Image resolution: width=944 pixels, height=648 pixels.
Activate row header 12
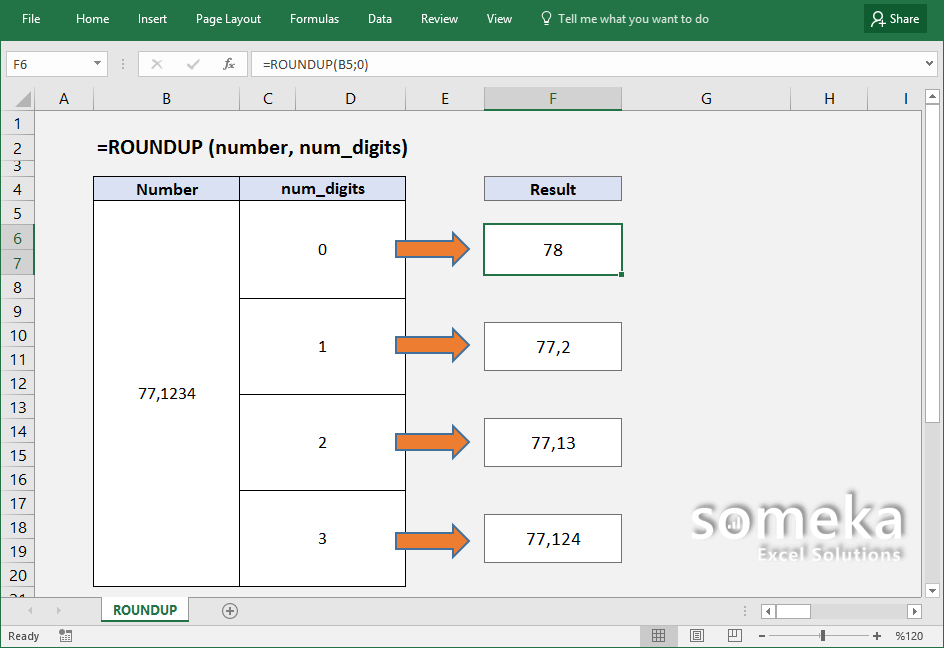(x=18, y=383)
